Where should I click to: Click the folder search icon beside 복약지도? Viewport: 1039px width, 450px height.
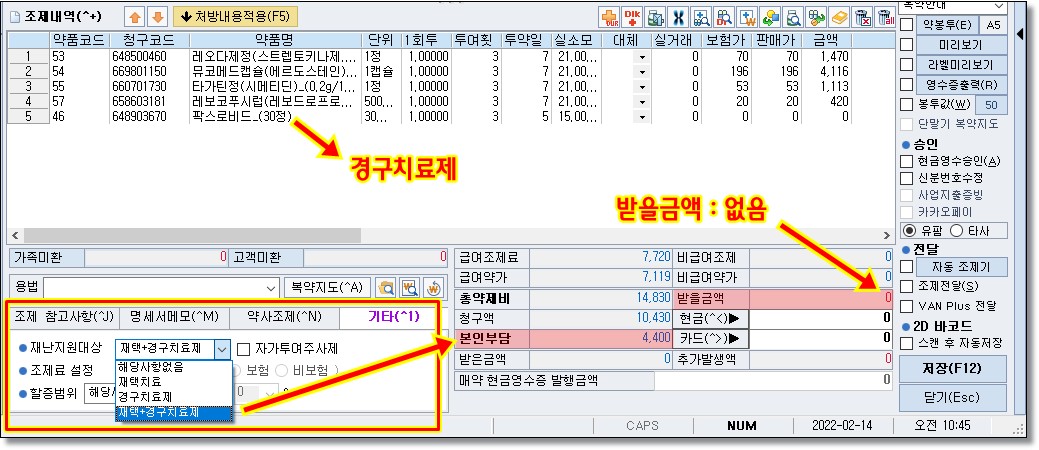[386, 288]
